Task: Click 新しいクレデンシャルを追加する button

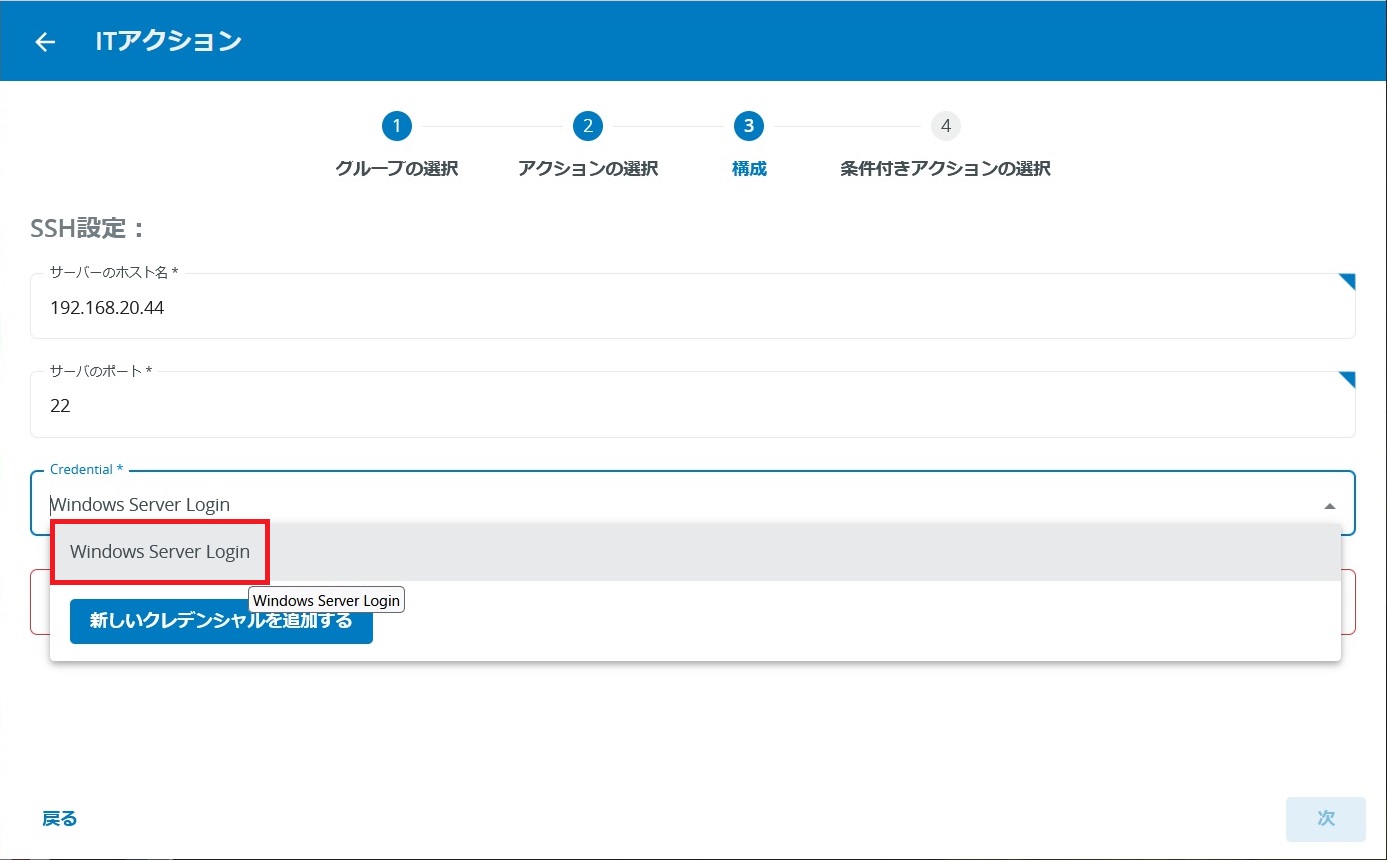Action: (221, 621)
